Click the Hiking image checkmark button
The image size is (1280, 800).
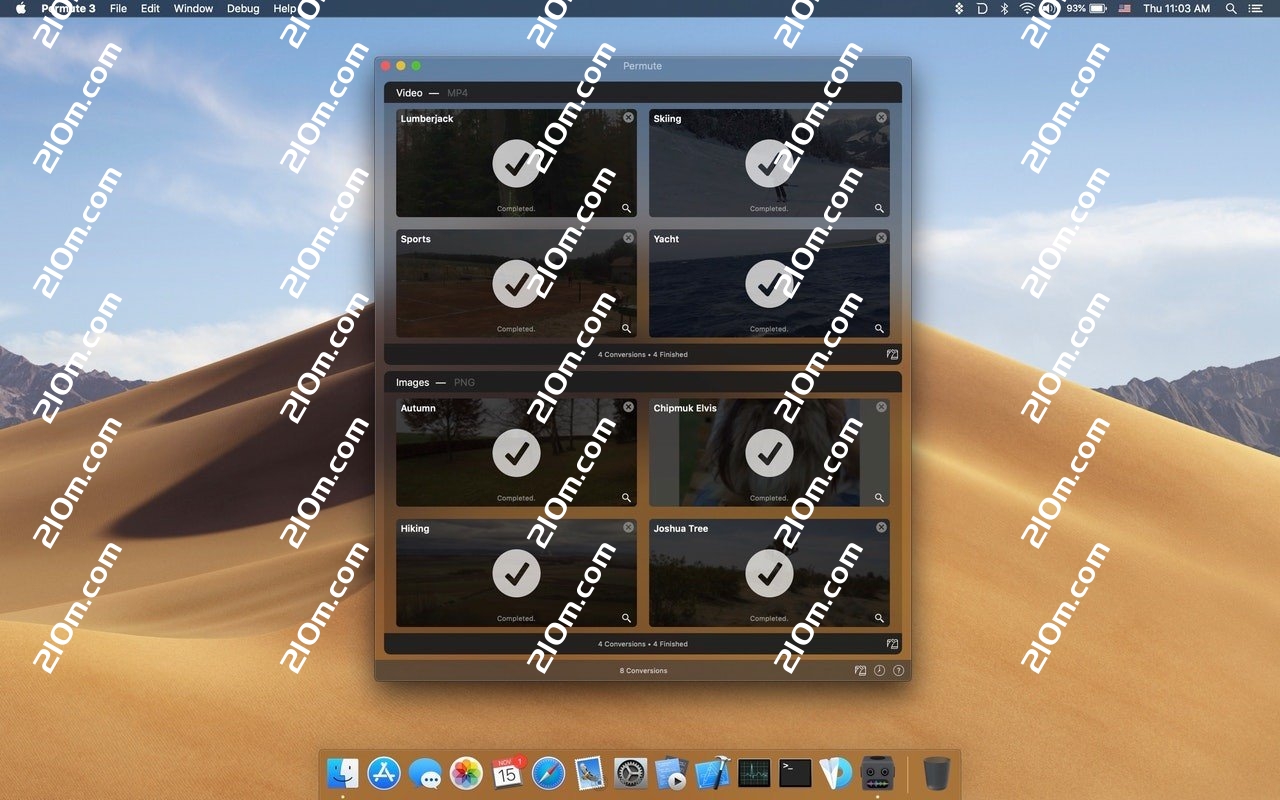(x=516, y=574)
